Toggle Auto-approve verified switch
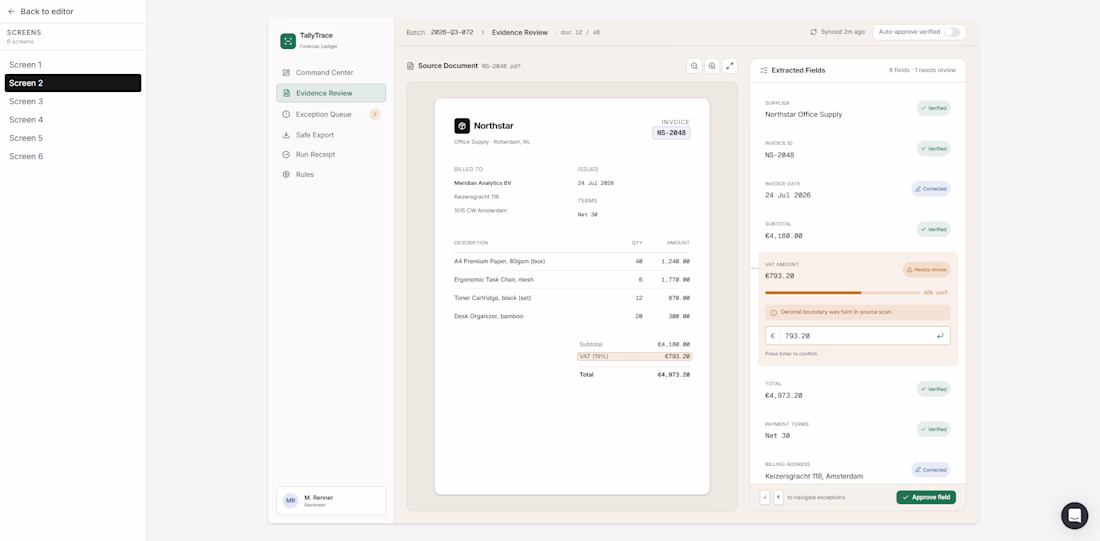The width and height of the screenshot is (1100, 541). (951, 32)
